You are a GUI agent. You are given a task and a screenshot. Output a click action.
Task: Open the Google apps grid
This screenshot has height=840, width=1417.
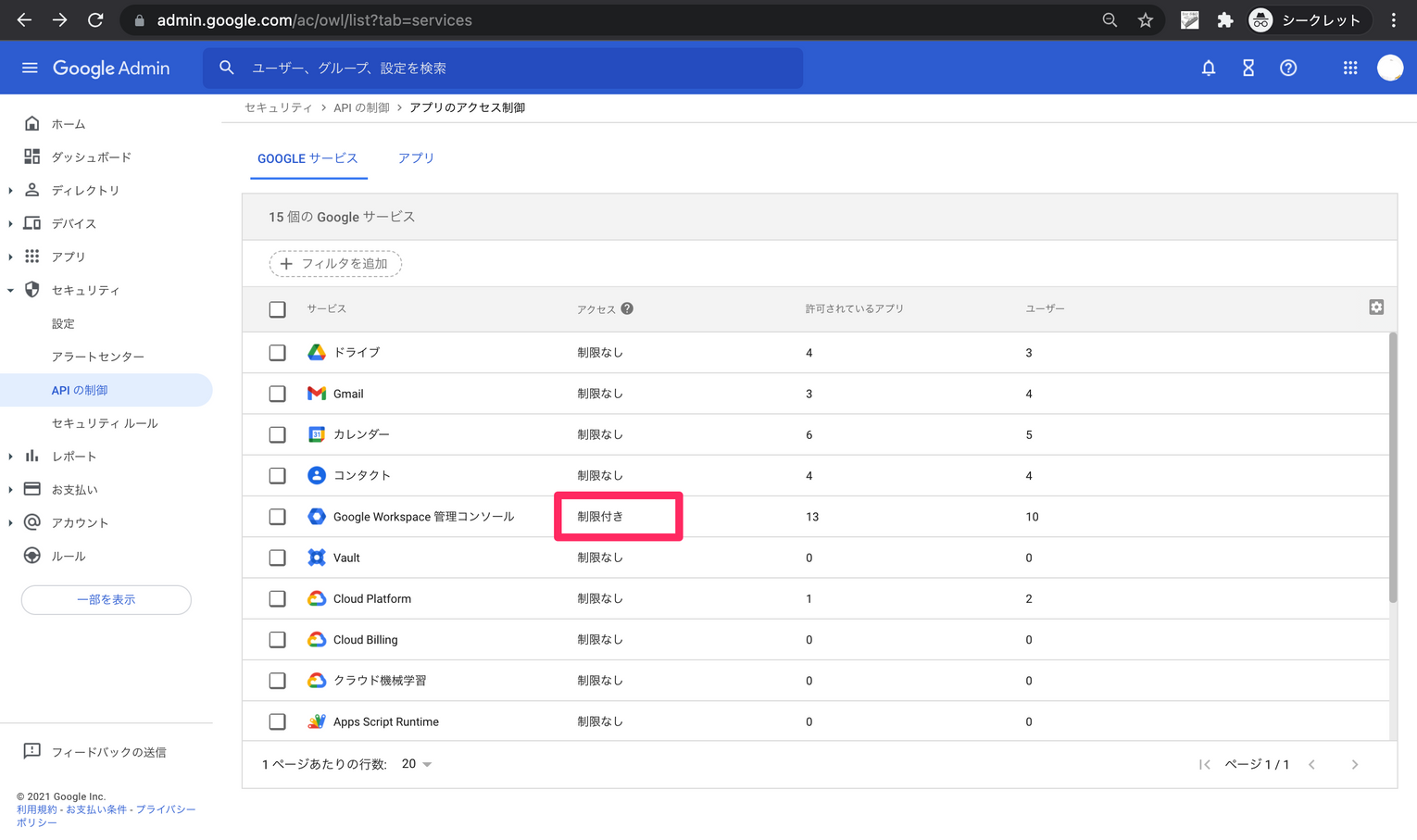[1350, 68]
